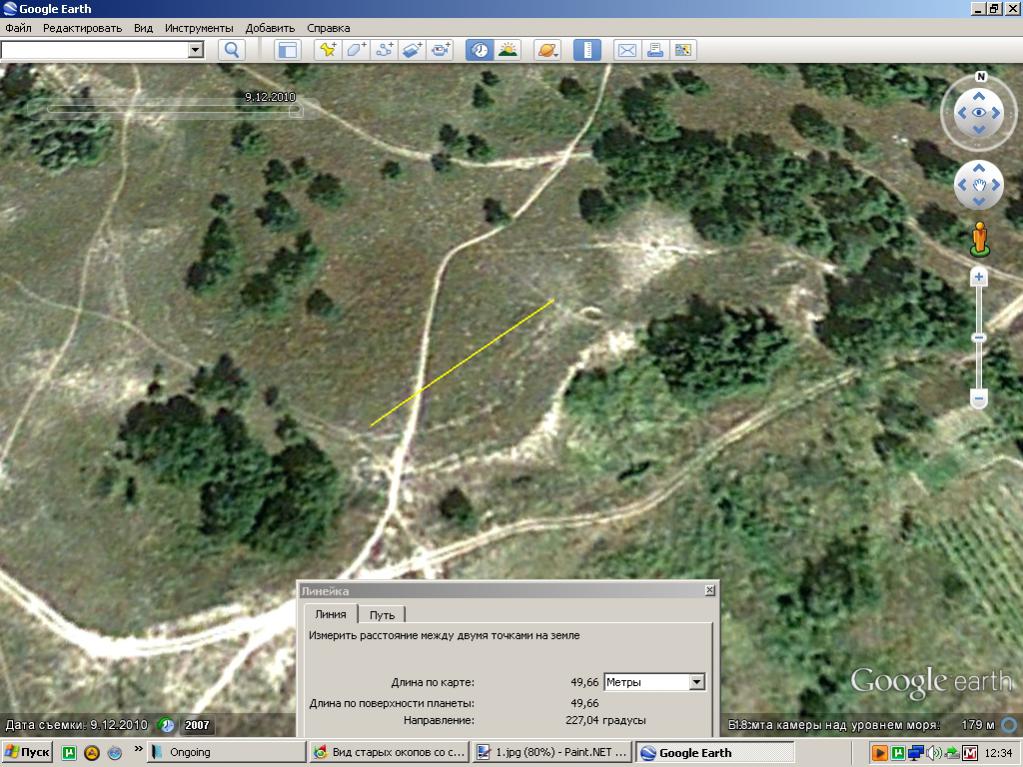Click the red M tray icon
1023x767 pixels.
point(970,753)
